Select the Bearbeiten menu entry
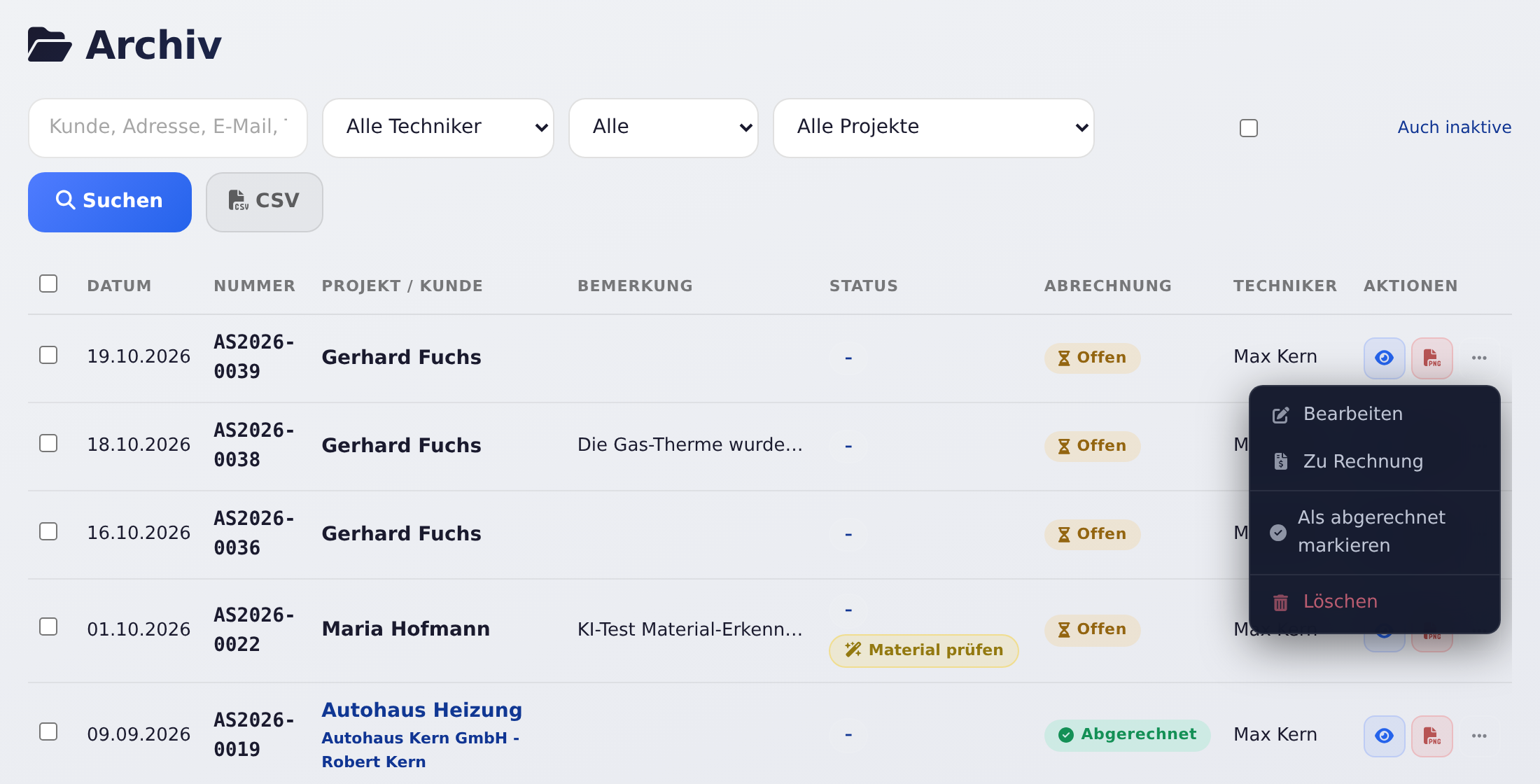This screenshot has height=784, width=1540. point(1374,414)
